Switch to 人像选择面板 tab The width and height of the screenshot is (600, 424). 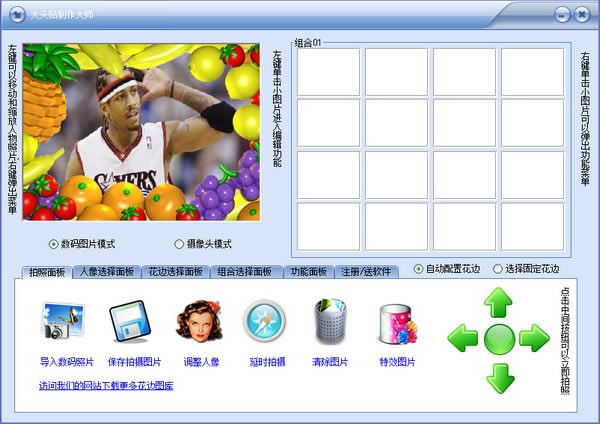click(x=107, y=271)
